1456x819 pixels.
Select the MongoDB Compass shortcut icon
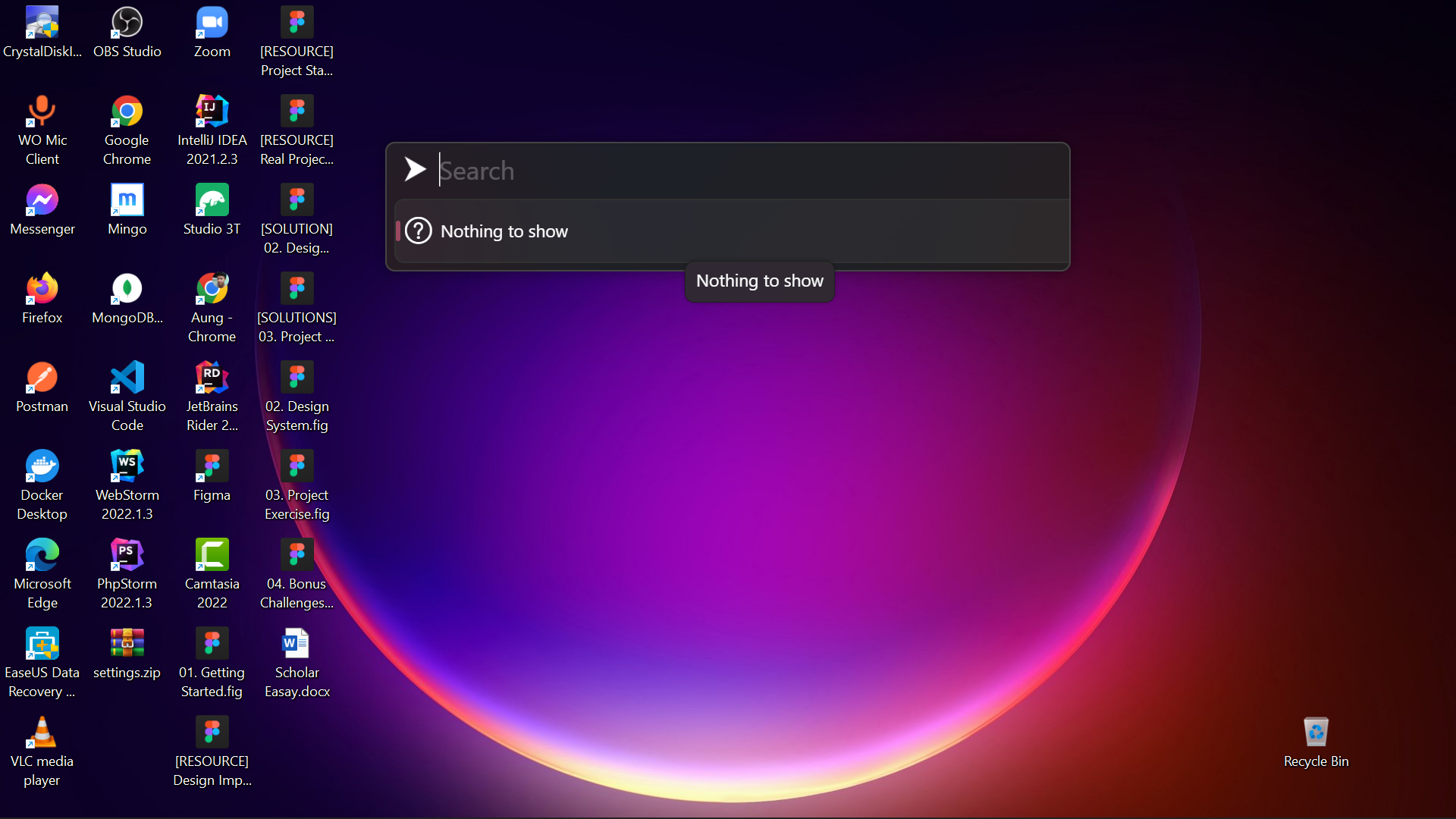[x=127, y=289]
